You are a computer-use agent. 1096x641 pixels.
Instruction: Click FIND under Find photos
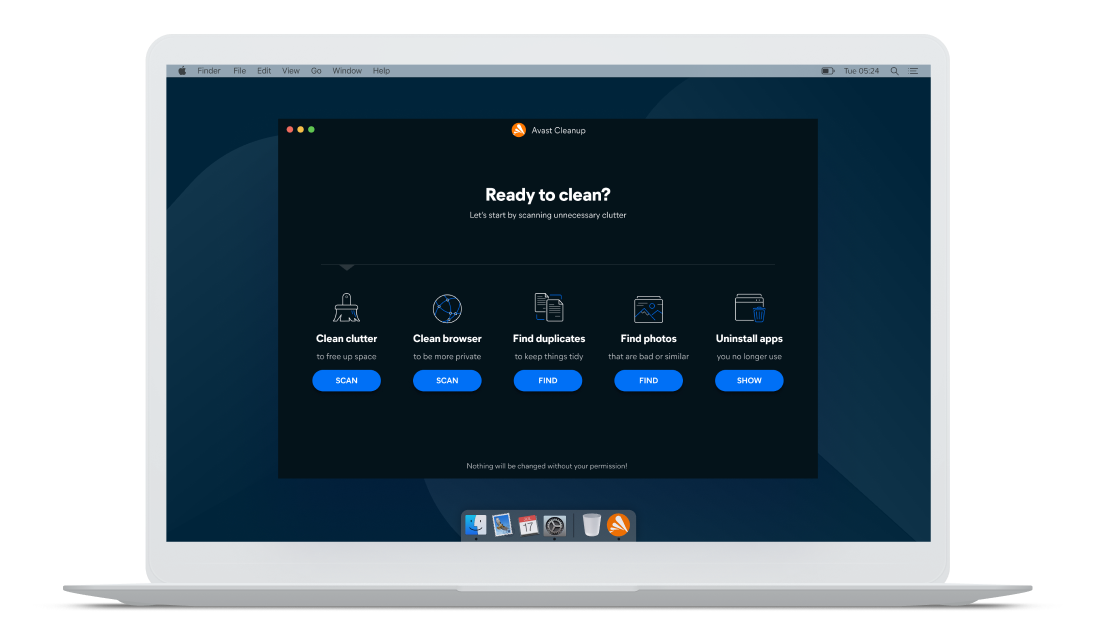tap(648, 380)
